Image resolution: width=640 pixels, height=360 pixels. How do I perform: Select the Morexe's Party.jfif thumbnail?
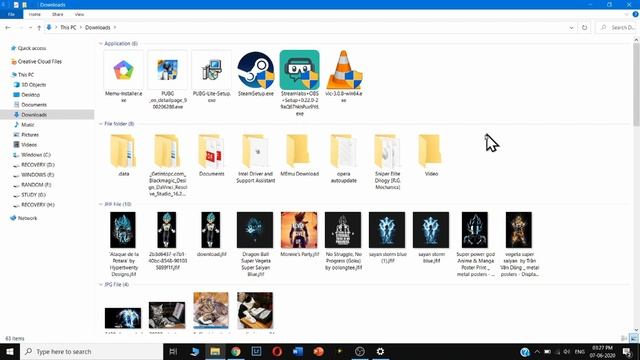[x=299, y=230]
